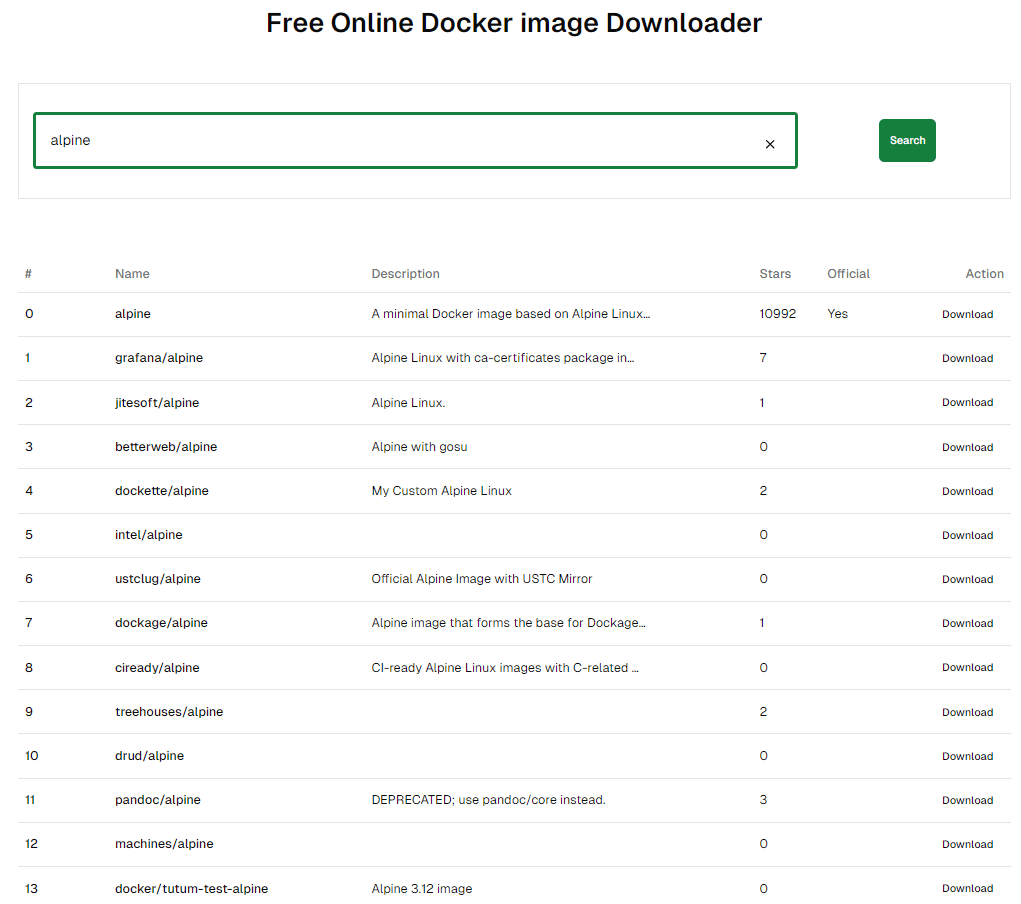Download the official alpine image
Image resolution: width=1021 pixels, height=904 pixels.
click(967, 314)
